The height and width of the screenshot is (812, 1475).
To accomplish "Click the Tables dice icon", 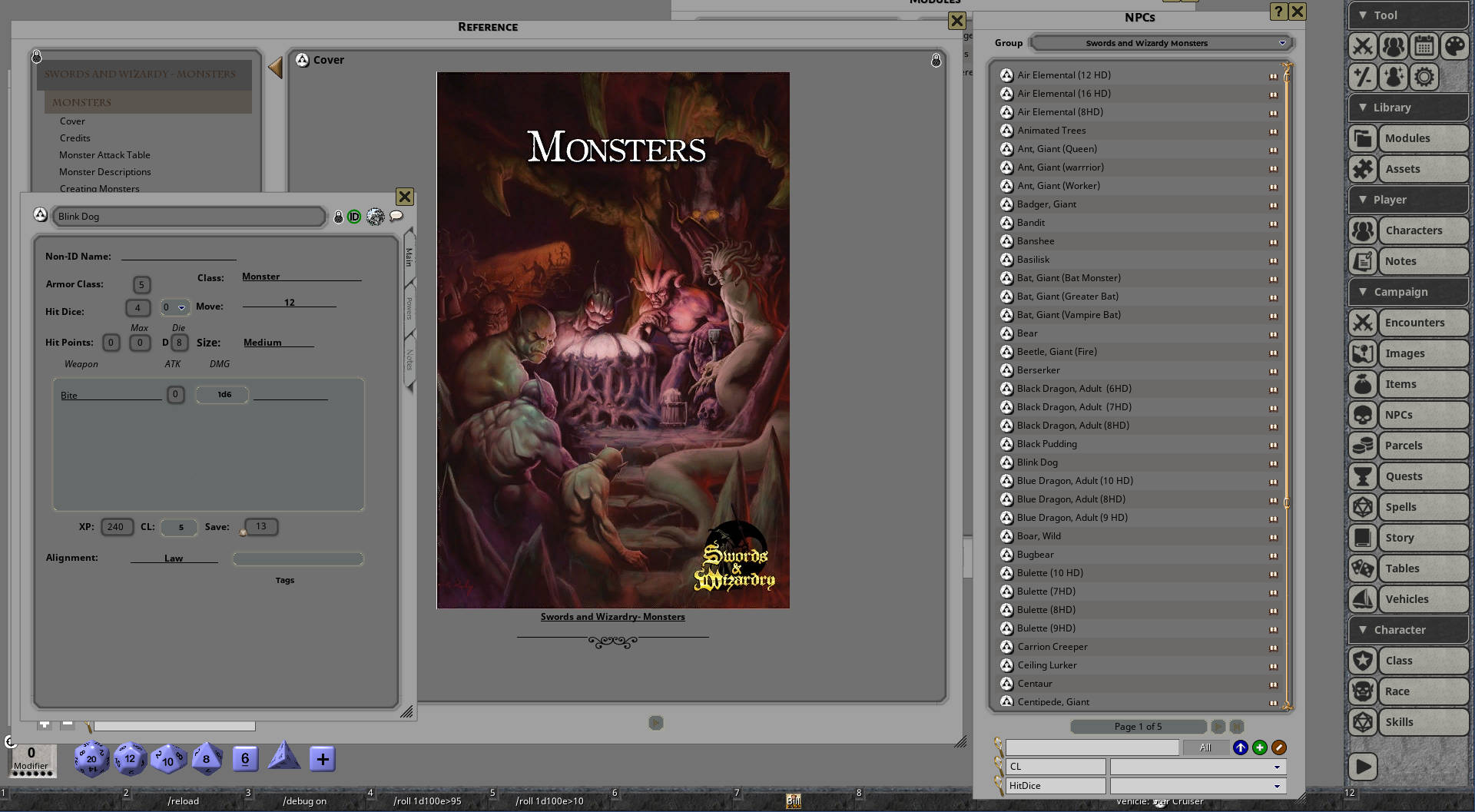I will [x=1363, y=568].
